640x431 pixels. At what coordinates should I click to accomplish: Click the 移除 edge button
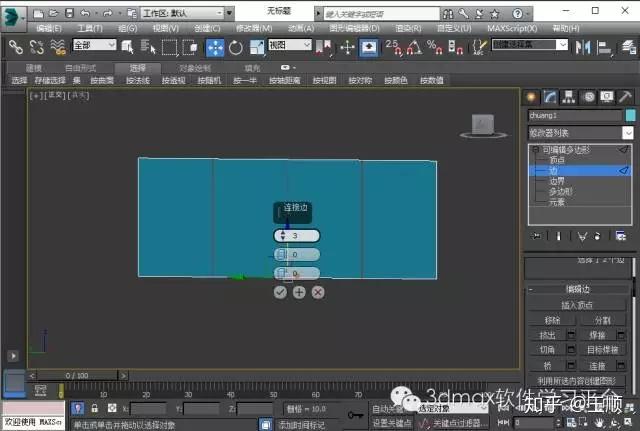pos(552,320)
